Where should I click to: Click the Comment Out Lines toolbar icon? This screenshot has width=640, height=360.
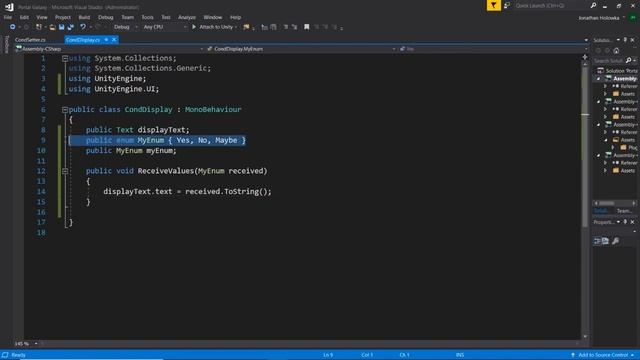click(286, 27)
